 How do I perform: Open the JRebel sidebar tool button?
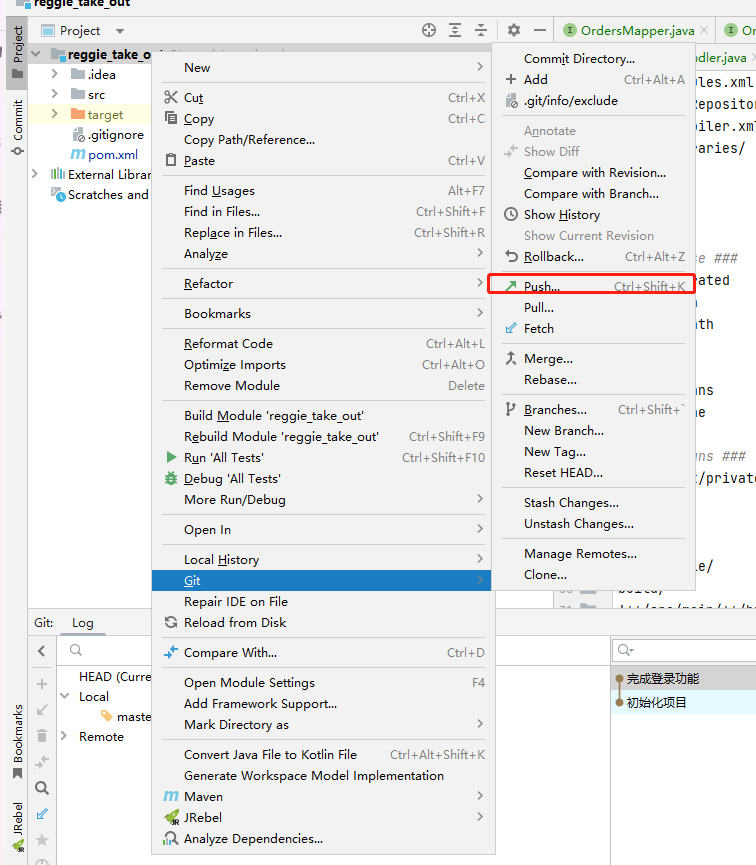[x=18, y=825]
